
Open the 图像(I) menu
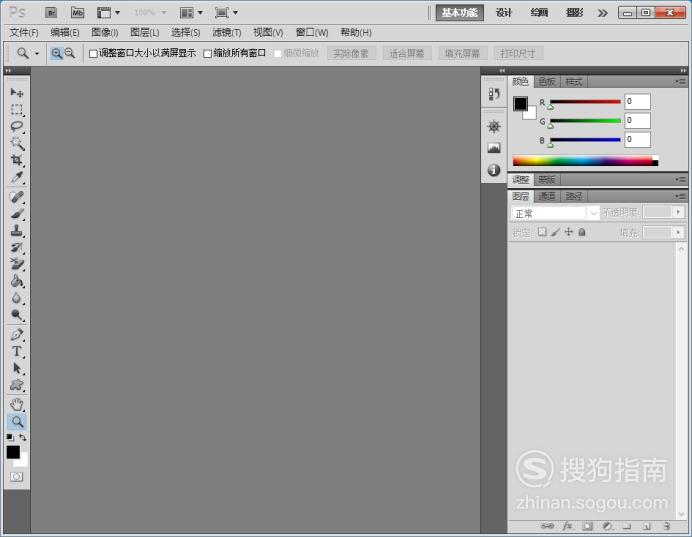(x=105, y=33)
